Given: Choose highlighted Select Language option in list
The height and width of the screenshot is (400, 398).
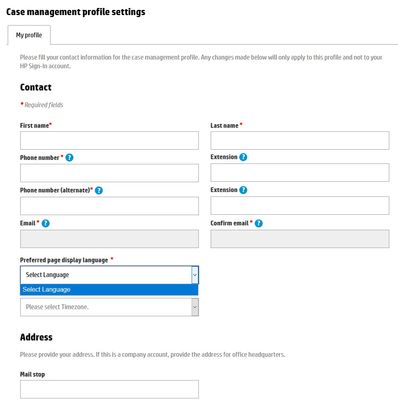Looking at the screenshot, I should pyautogui.click(x=109, y=290).
